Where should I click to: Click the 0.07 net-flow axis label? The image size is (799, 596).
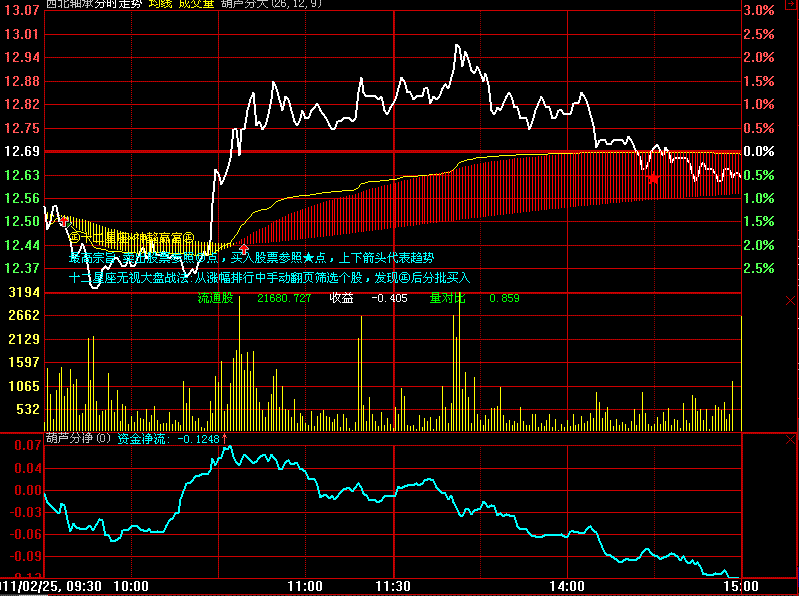coord(28,446)
